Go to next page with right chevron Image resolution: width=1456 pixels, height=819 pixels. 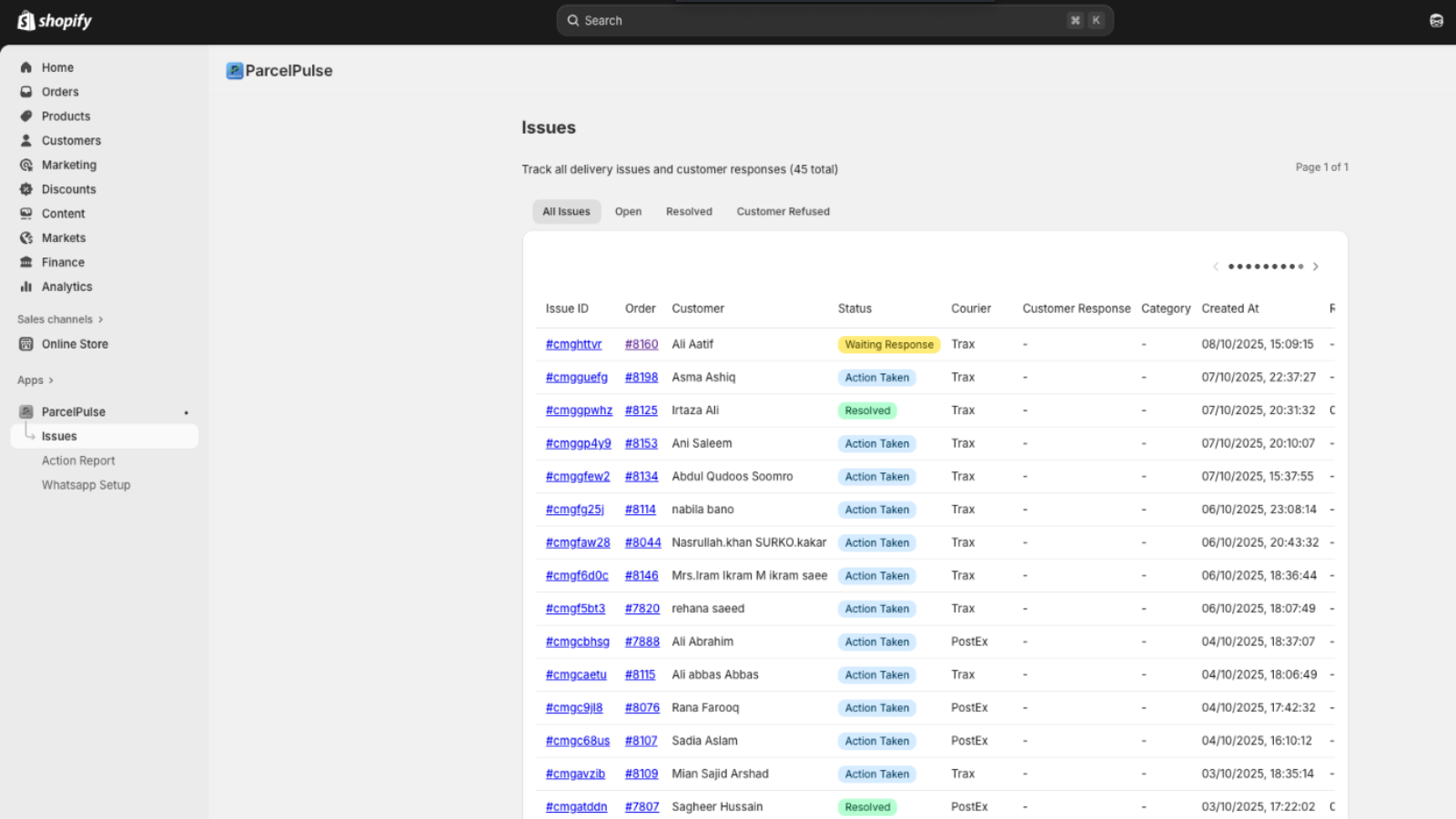pyautogui.click(x=1315, y=267)
